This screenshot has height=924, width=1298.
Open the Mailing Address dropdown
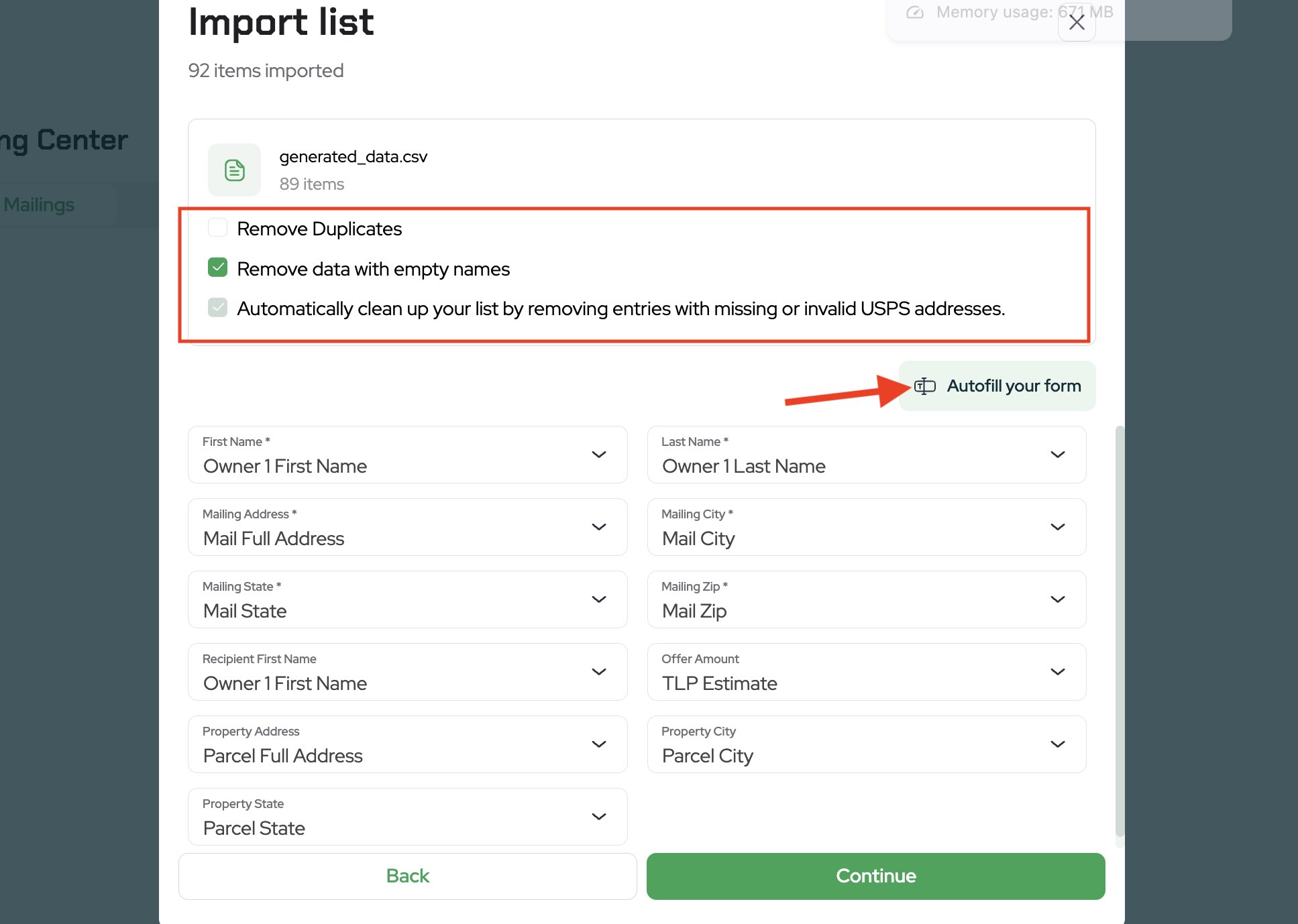coord(407,527)
